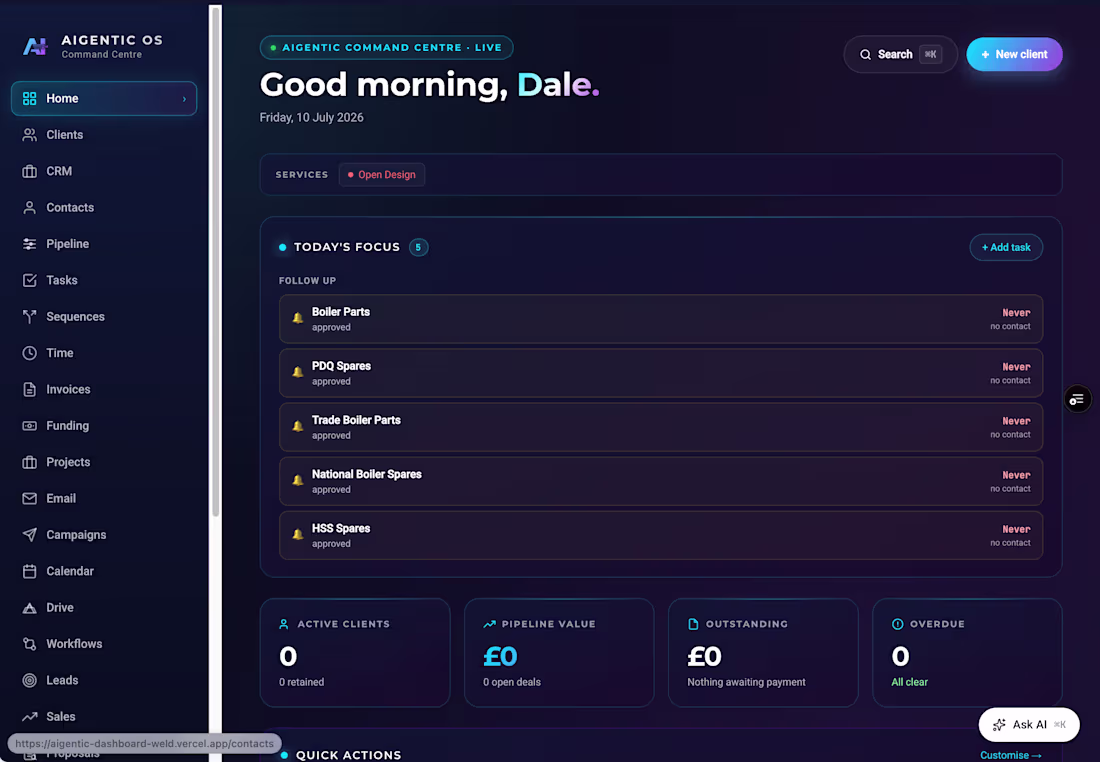Click the Customise link
Image resolution: width=1100 pixels, height=762 pixels.
[x=1010, y=756]
